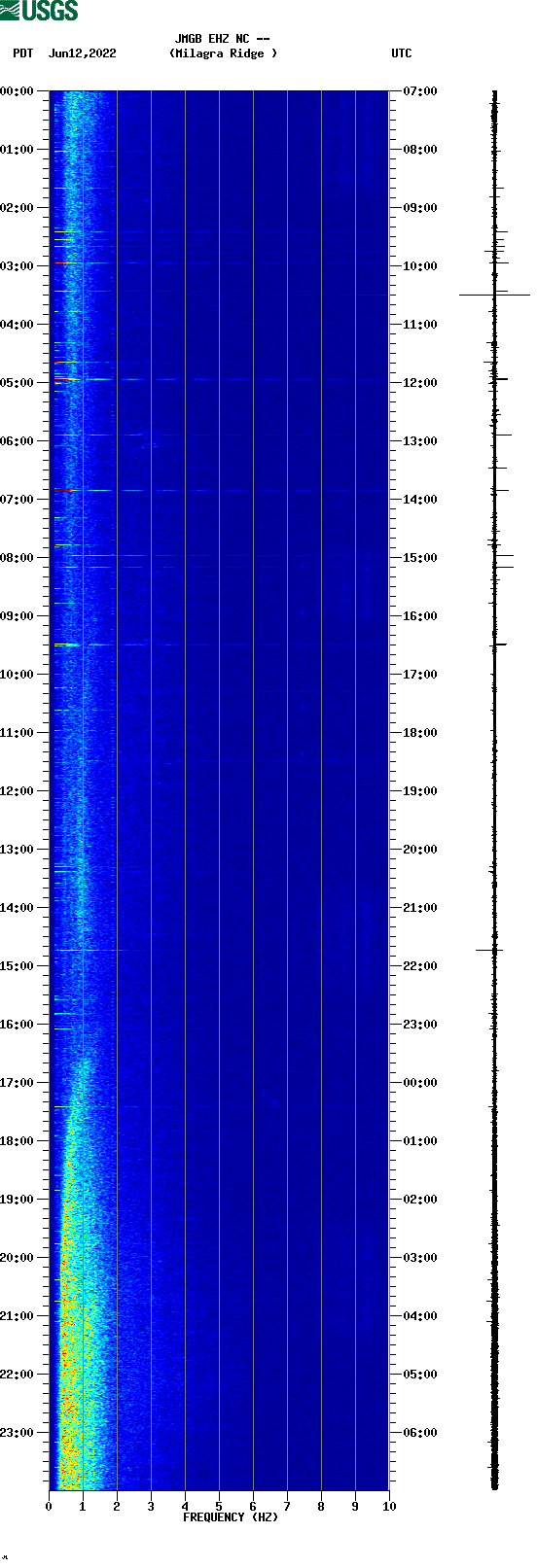Click the 2 Hz frequency tick label
Screen dimensions: 537x1568
point(117,1507)
